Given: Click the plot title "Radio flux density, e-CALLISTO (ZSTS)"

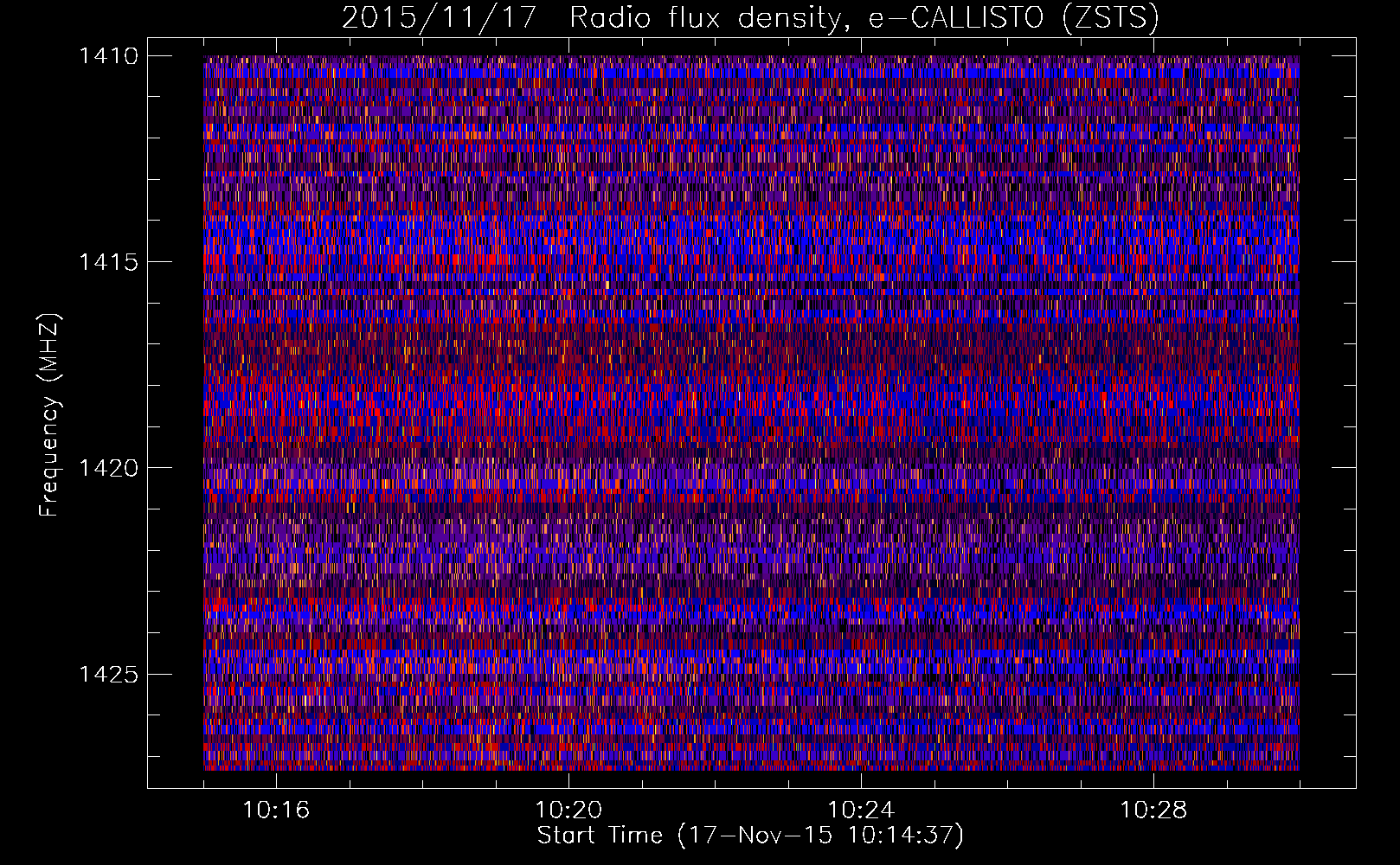Looking at the screenshot, I should click(x=864, y=17).
